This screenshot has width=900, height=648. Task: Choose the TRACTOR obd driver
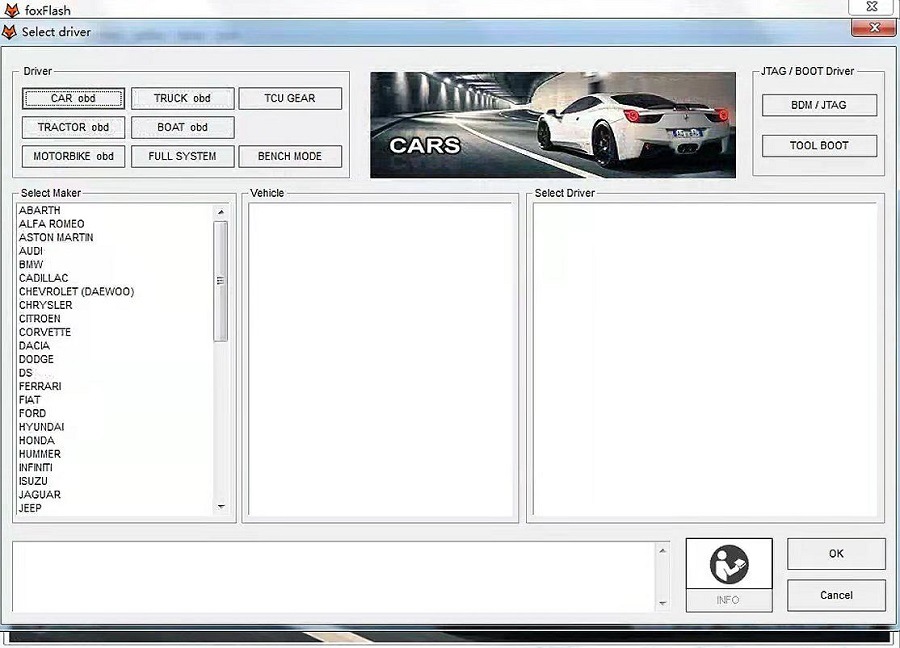[x=72, y=127]
